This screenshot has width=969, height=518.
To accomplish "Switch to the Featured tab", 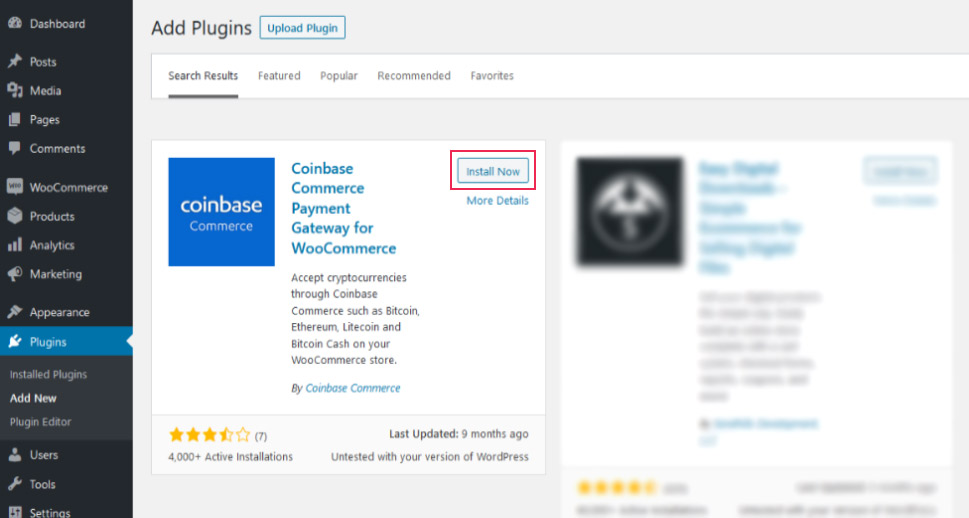I will 279,75.
